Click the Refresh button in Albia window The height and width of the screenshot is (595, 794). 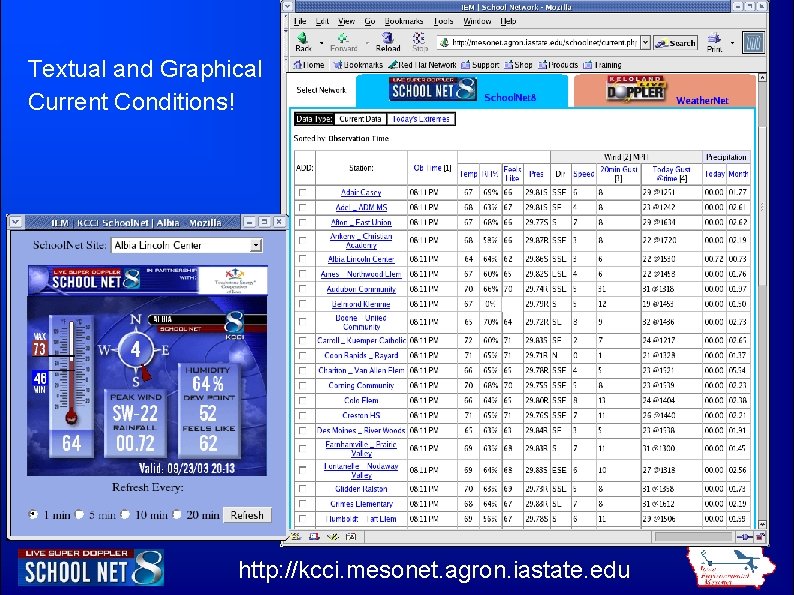(247, 515)
